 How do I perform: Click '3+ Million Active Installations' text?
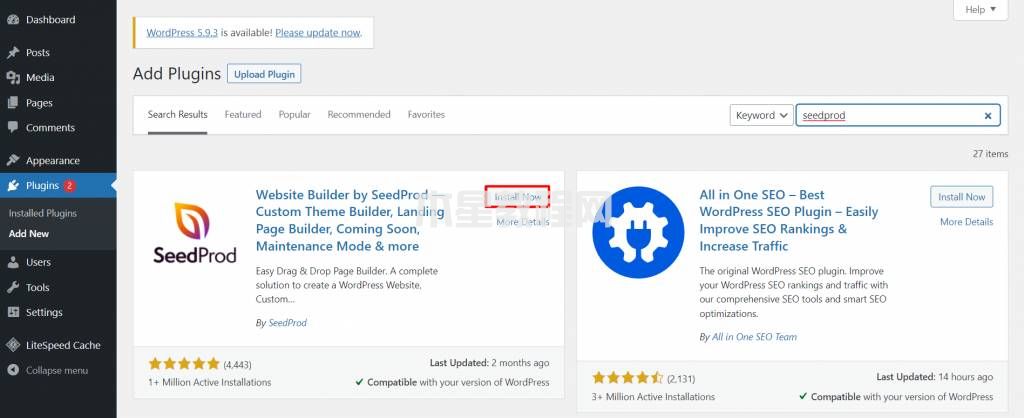coord(654,396)
